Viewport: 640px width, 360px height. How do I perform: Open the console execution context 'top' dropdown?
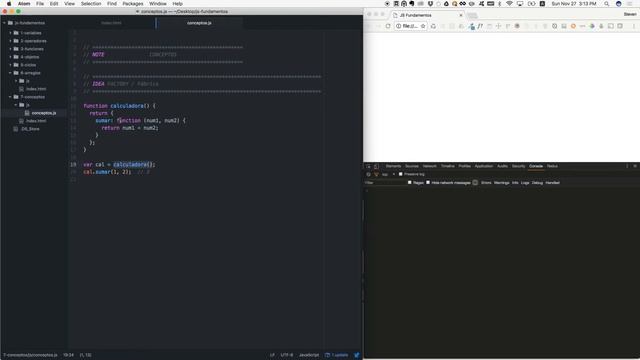(388, 174)
